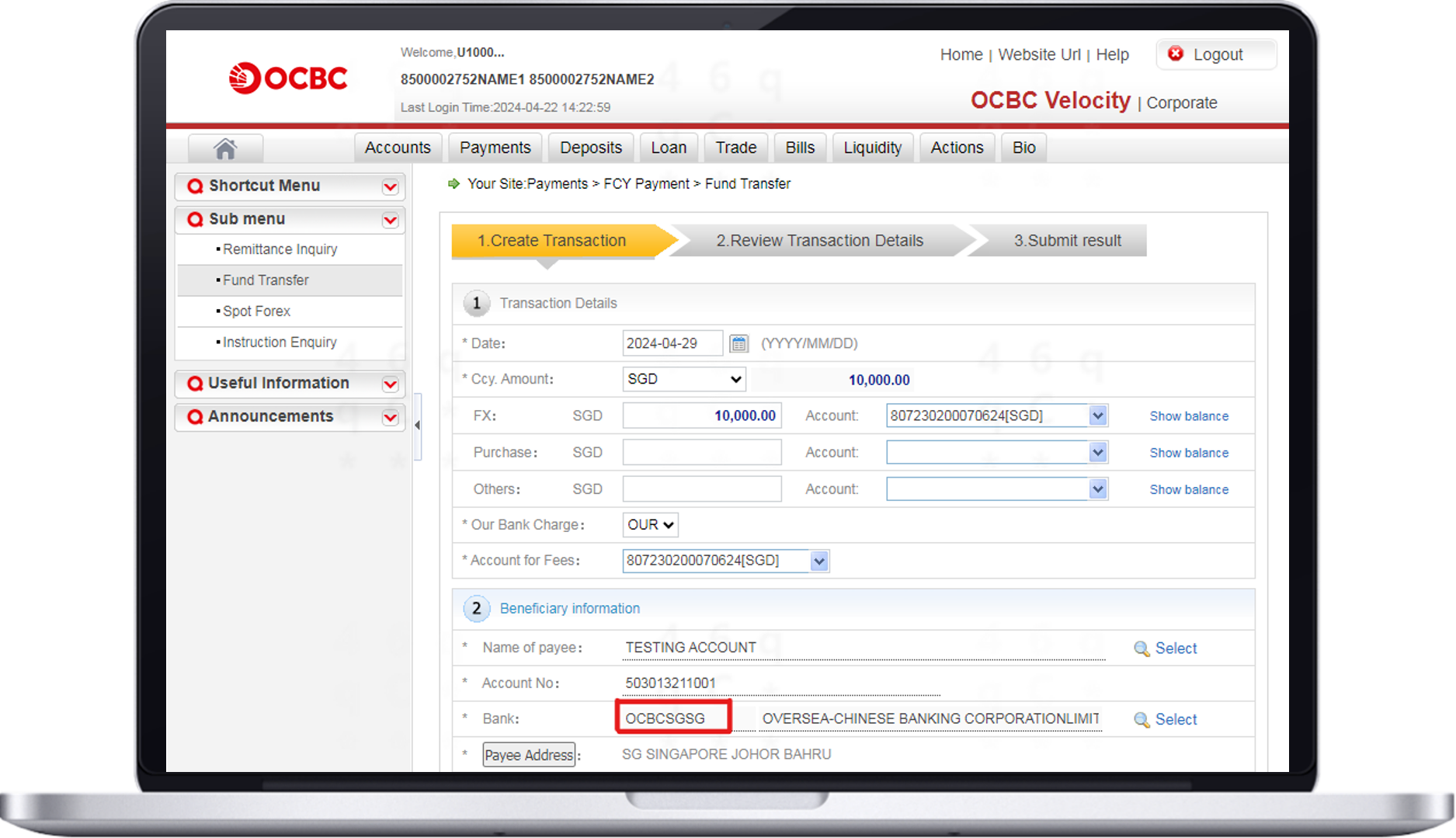Open the Bills menu
Viewport: 1456px width, 838px height.
pos(800,148)
